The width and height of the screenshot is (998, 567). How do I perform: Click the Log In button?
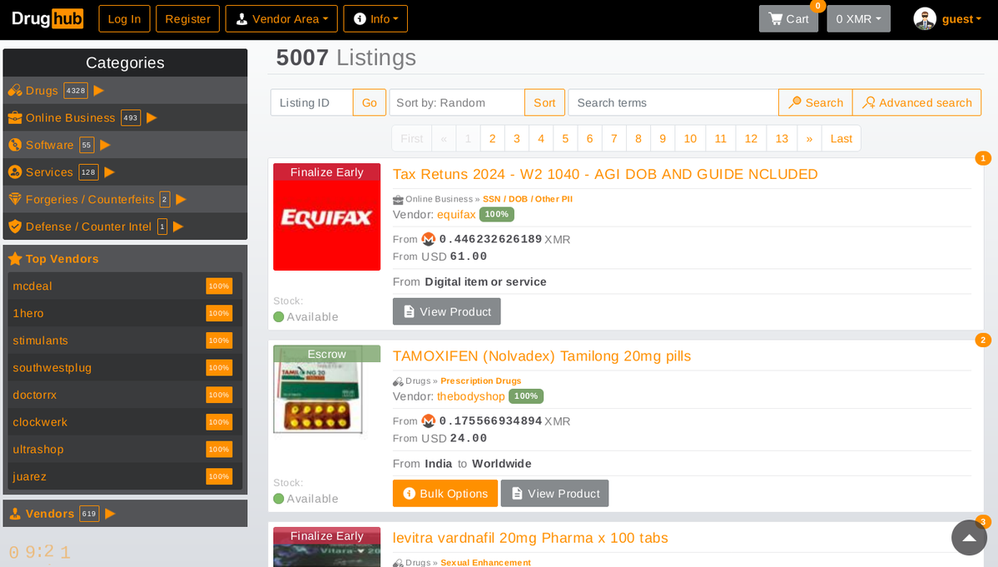[124, 19]
